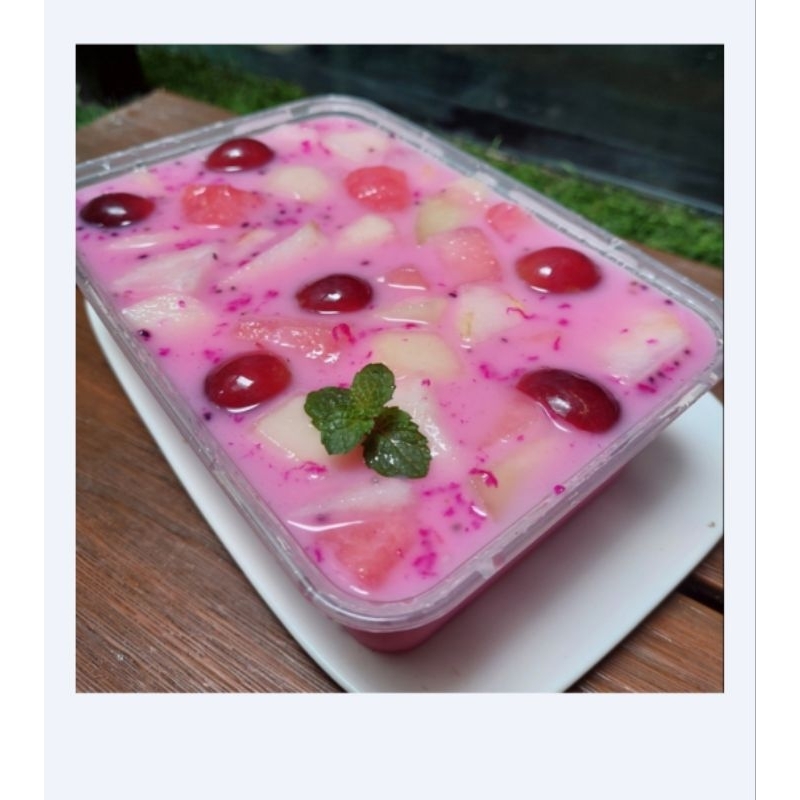Click the grape directly left of the mint leaves
The image size is (800, 800).
click(247, 380)
